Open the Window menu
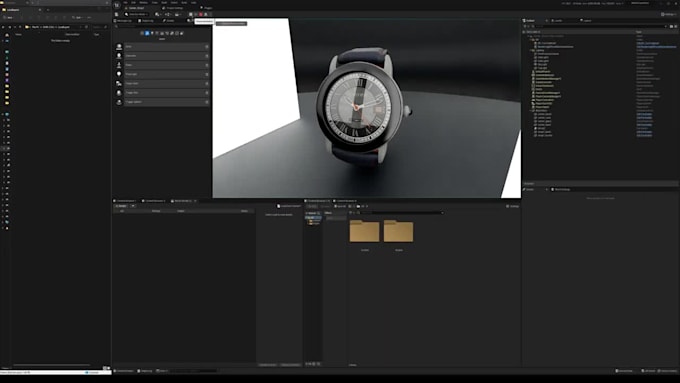 (x=143, y=3)
